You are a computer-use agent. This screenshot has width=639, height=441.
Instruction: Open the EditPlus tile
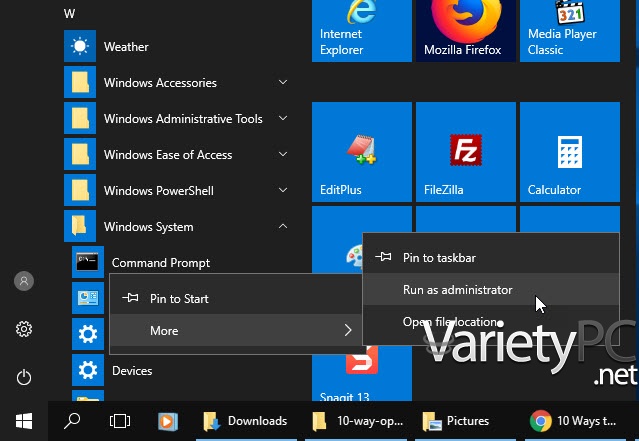click(x=361, y=152)
